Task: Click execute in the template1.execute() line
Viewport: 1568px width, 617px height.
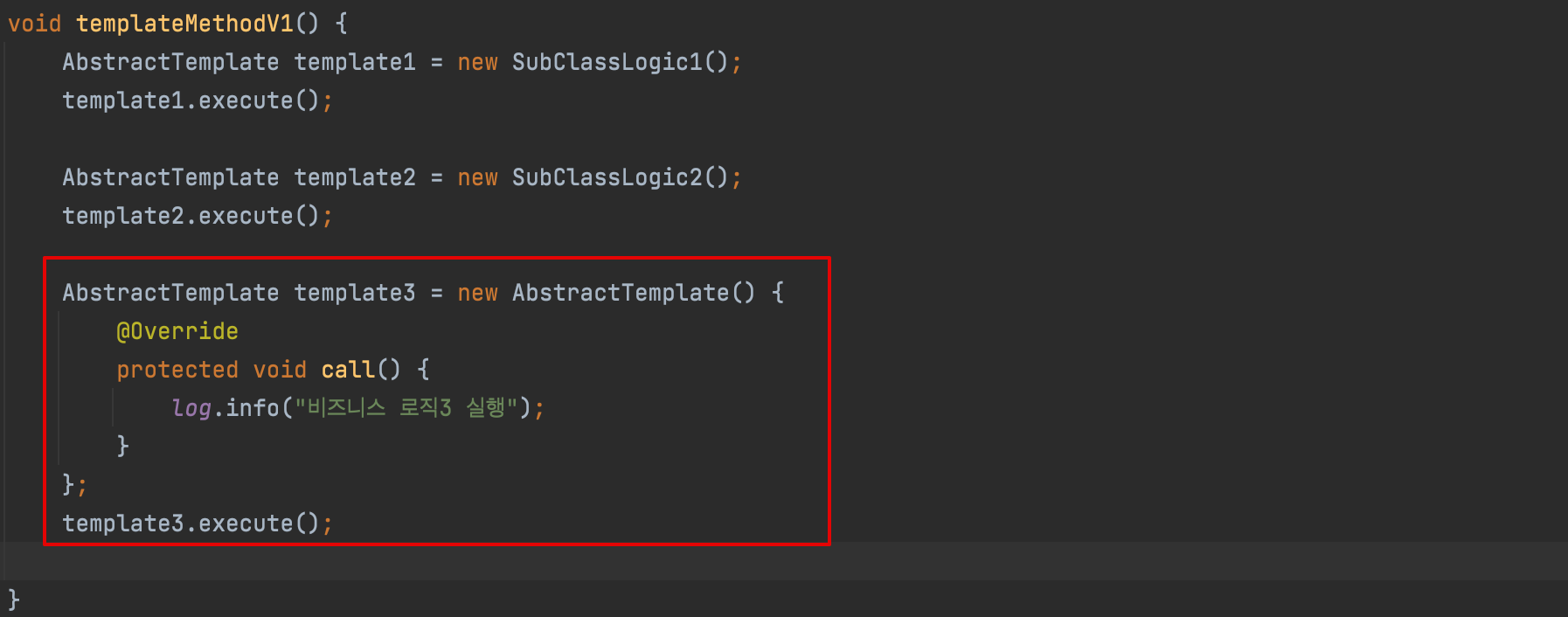Action: [246, 101]
